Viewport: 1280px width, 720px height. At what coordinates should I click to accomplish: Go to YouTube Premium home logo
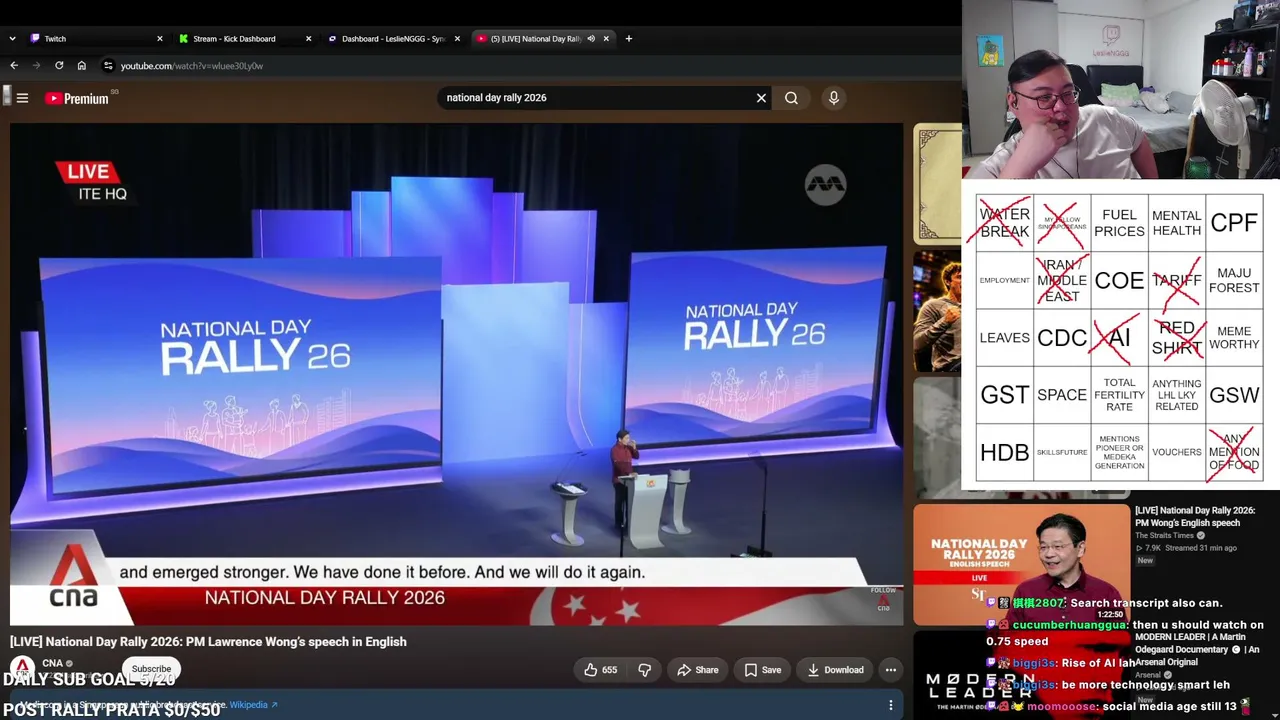77,98
